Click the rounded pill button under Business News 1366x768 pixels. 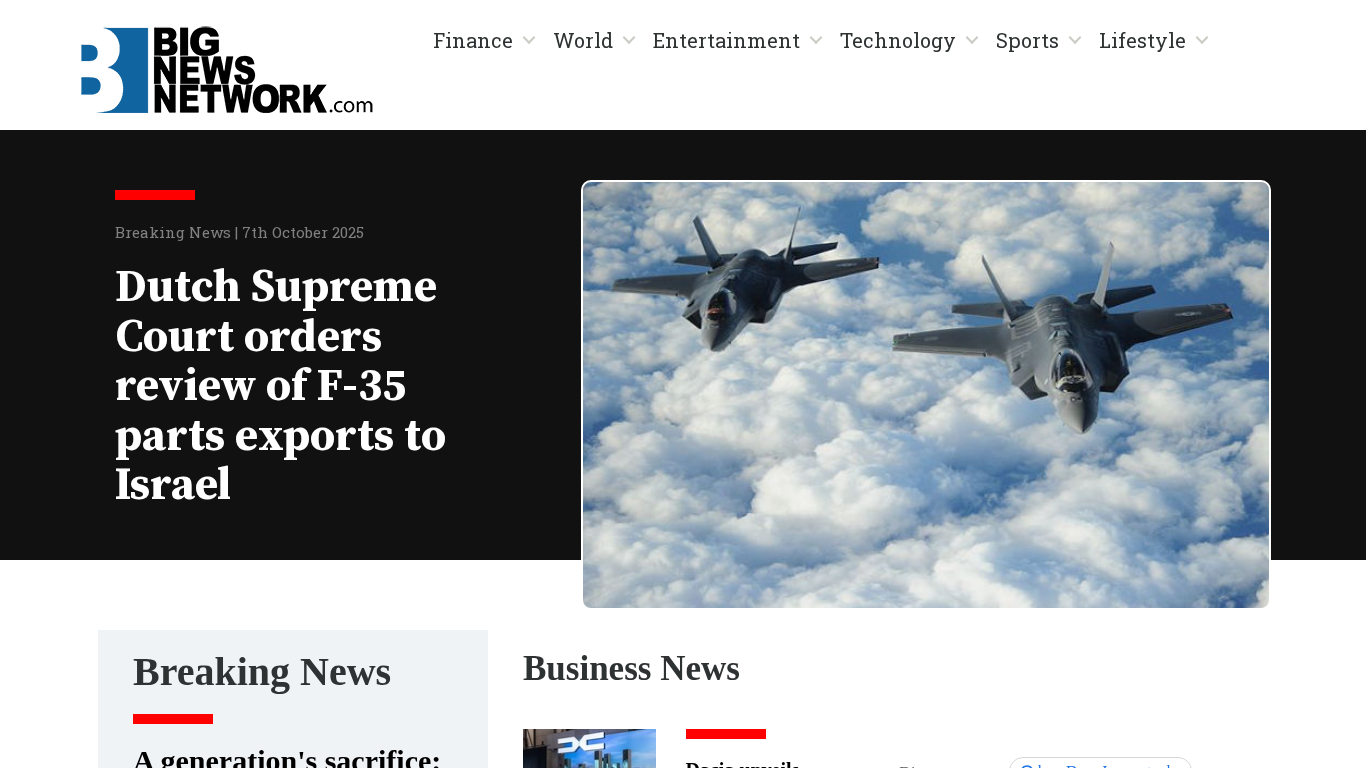click(1100, 763)
